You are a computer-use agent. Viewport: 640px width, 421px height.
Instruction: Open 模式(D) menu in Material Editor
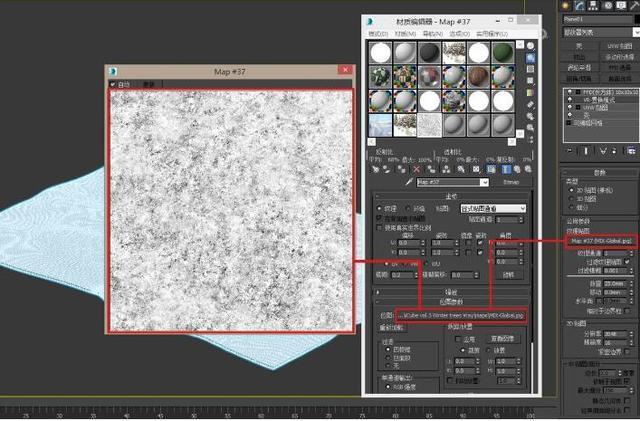378,34
